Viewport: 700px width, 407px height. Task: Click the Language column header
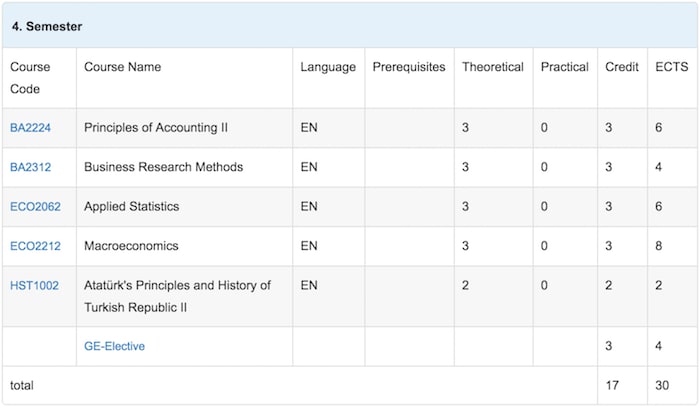328,67
